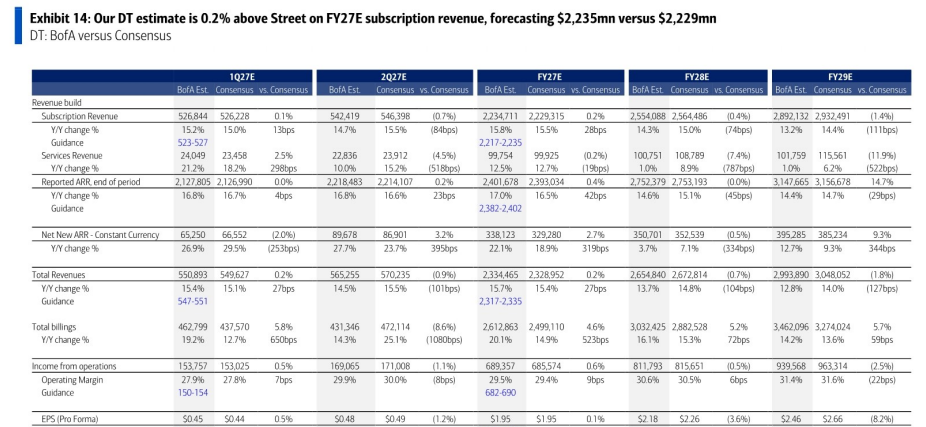Screen dimensions: 926x427
Task: Select the total billings cell 462,799
Action: point(191,327)
